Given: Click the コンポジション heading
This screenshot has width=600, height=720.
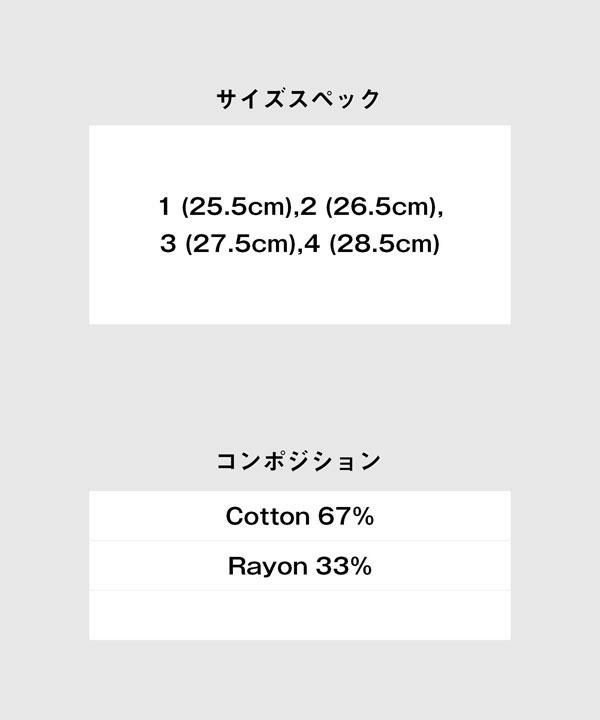Looking at the screenshot, I should [299, 461].
